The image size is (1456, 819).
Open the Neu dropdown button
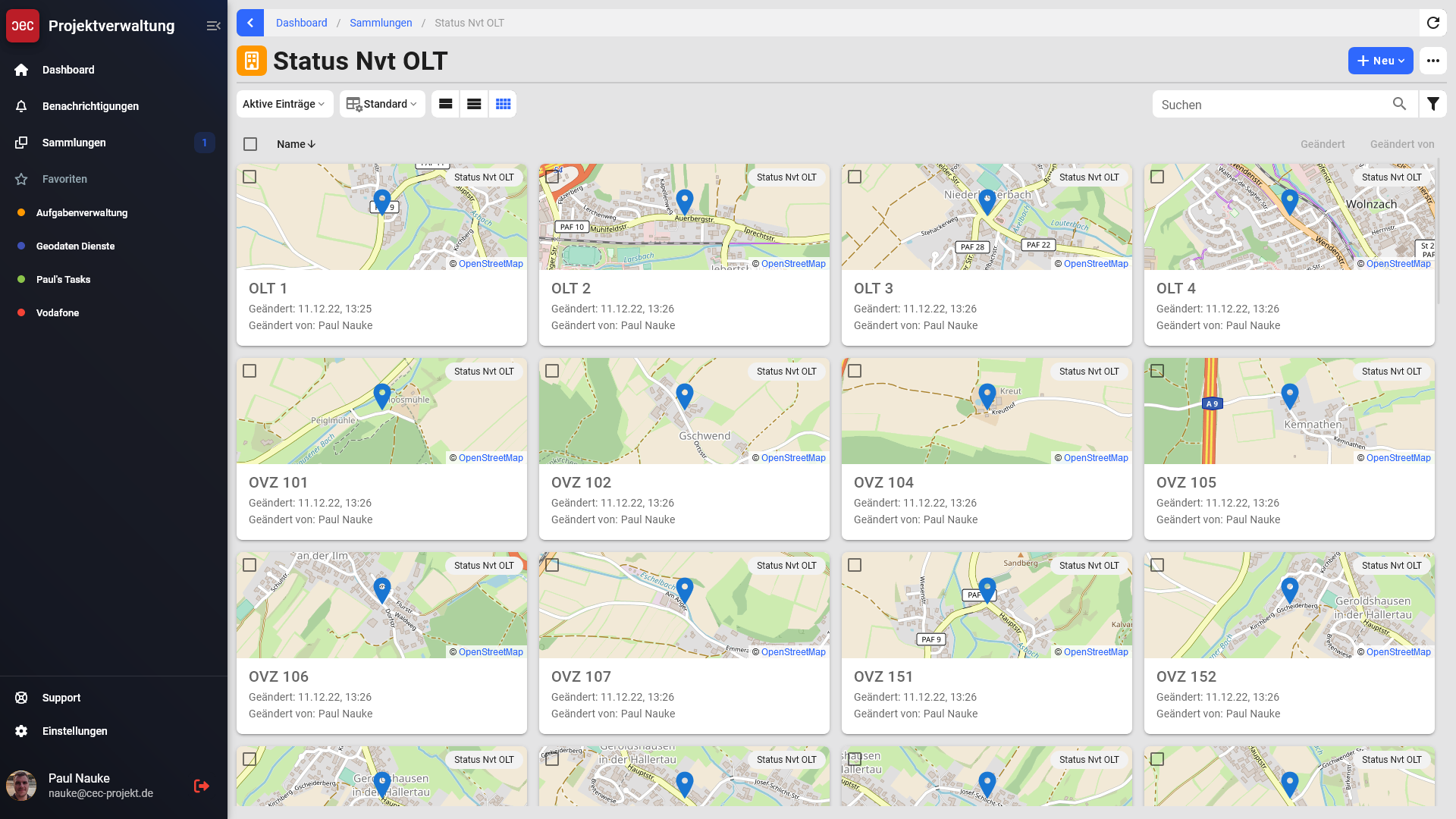[x=1380, y=61]
